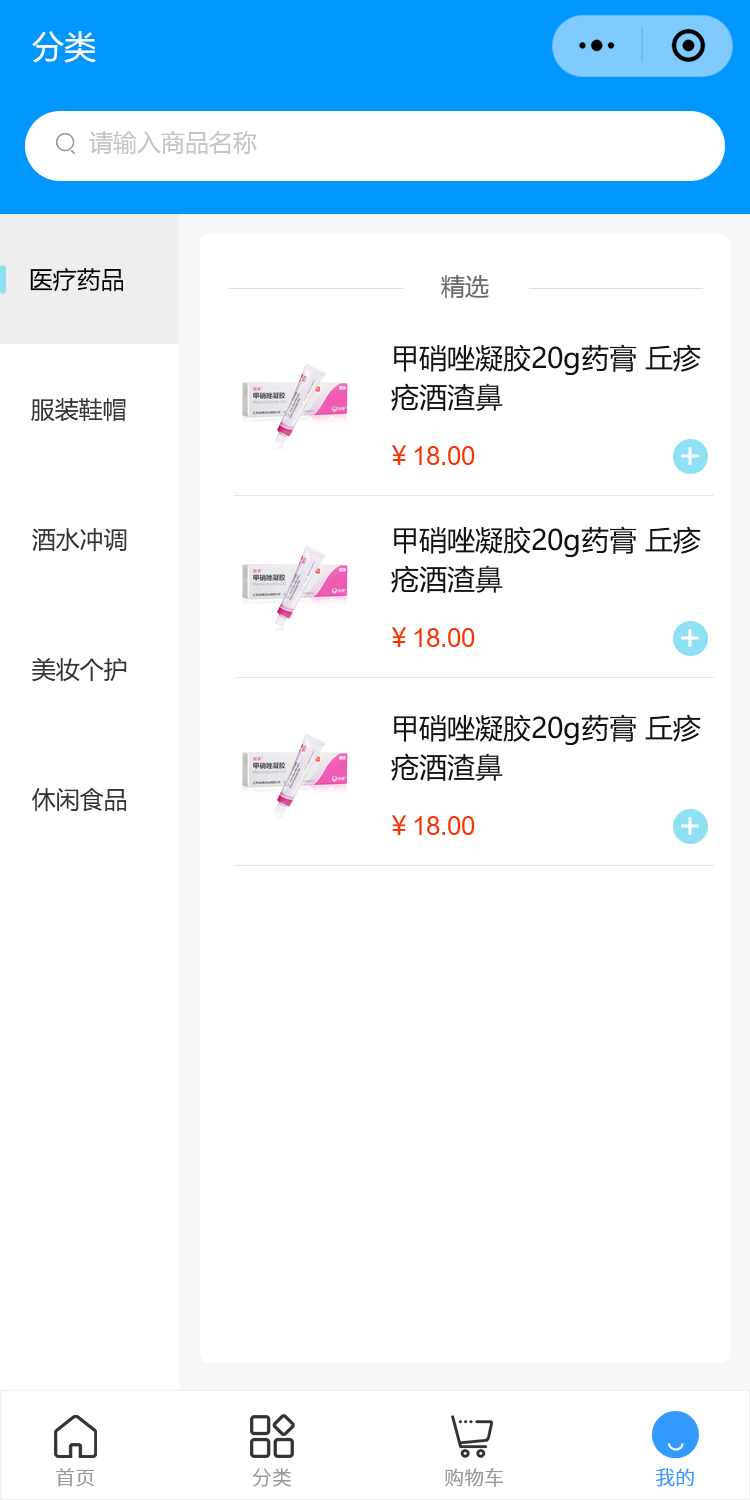
Task: Tap the plus icon on third product
Action: coord(690,826)
